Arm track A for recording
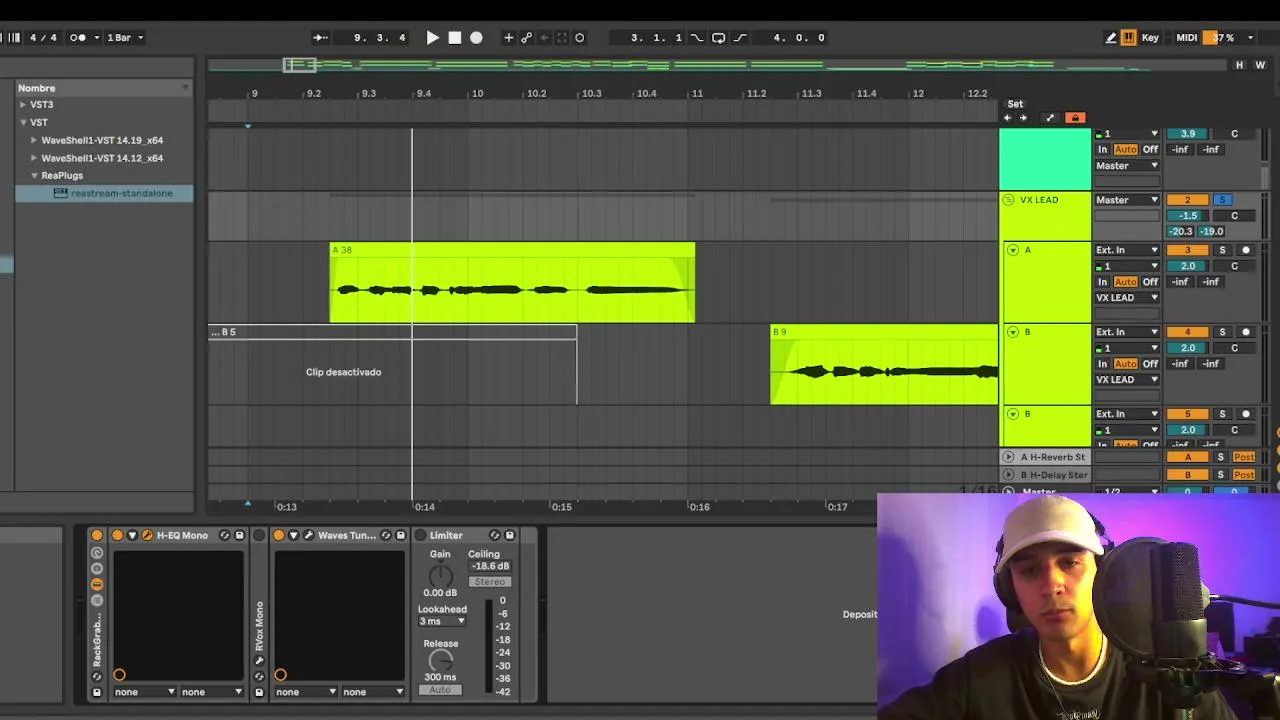Screen dimensions: 1280x720 (1245, 250)
